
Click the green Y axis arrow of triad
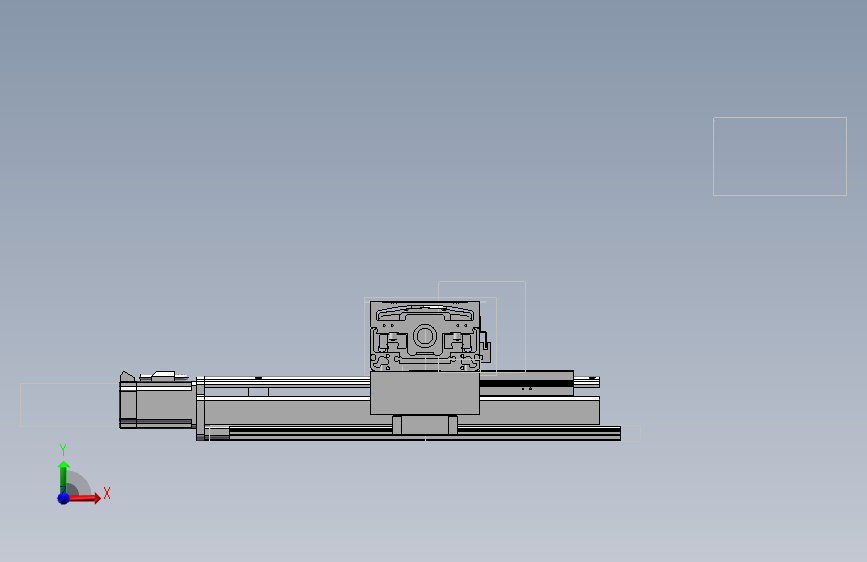coord(63,476)
